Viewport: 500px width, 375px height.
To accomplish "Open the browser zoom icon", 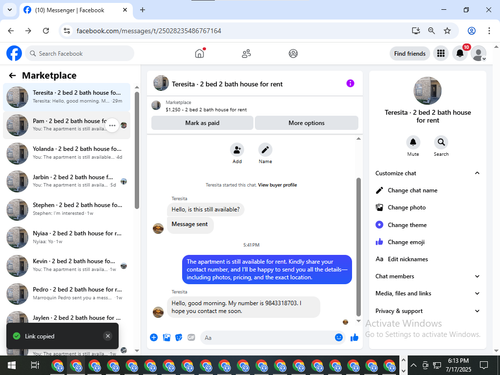I will click(431, 31).
